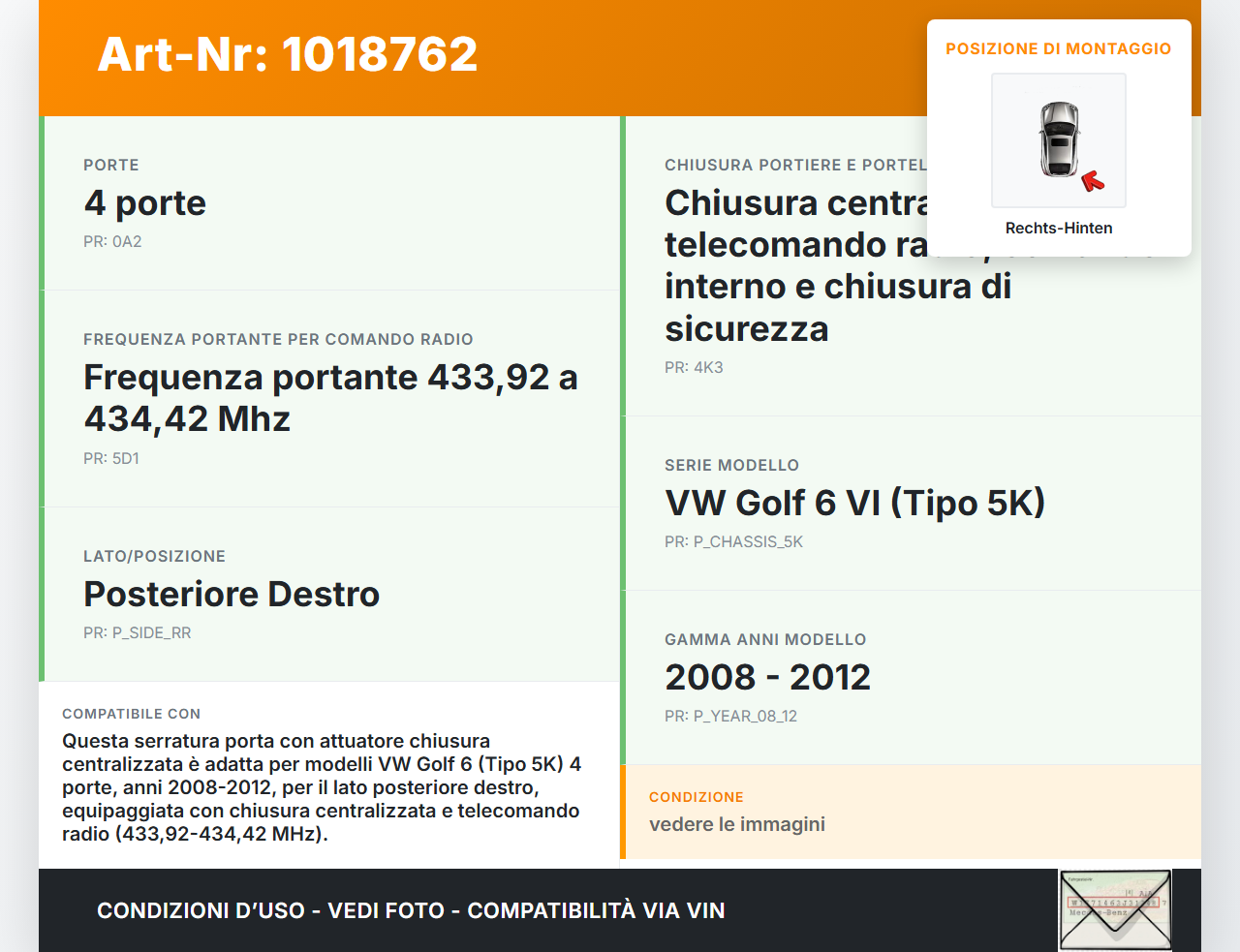This screenshot has width=1240, height=952.
Task: Click the red arrow on the car diagram
Action: tap(1093, 181)
